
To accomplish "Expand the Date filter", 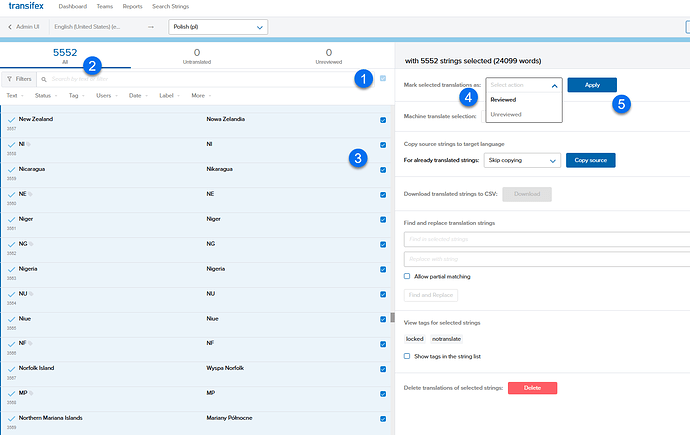I will click(138, 95).
